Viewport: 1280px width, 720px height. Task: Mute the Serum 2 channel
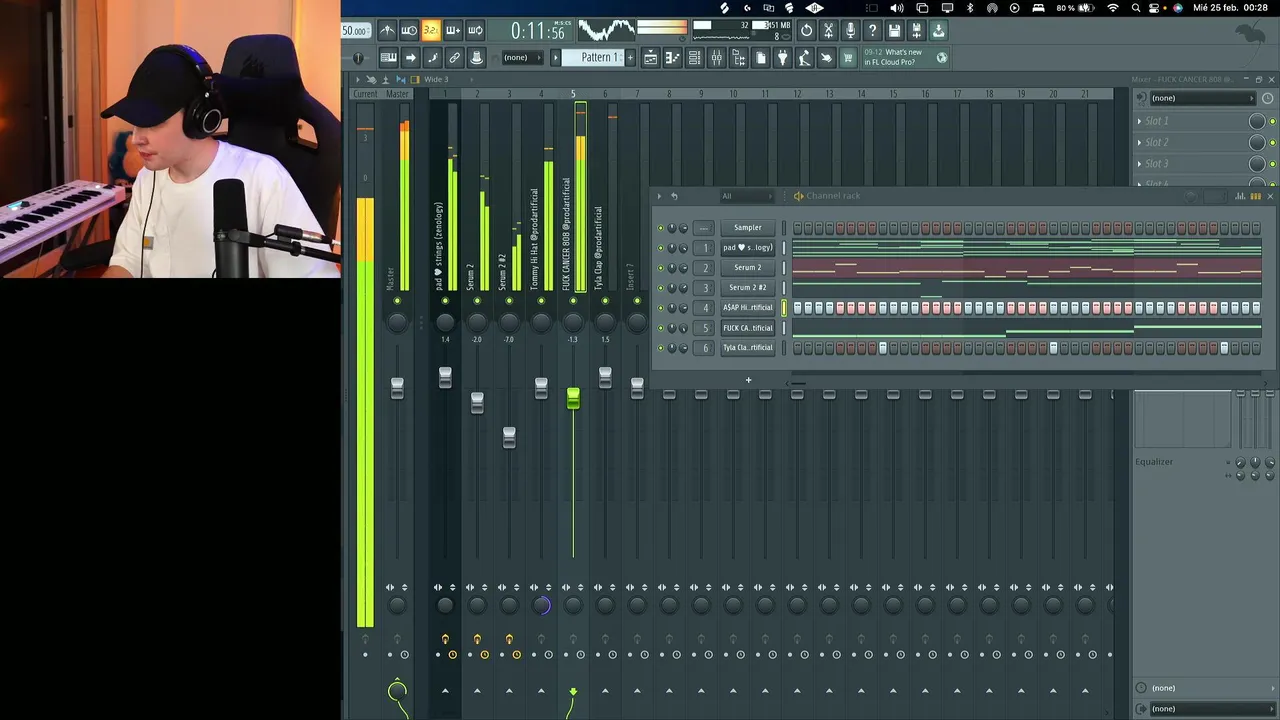point(660,268)
